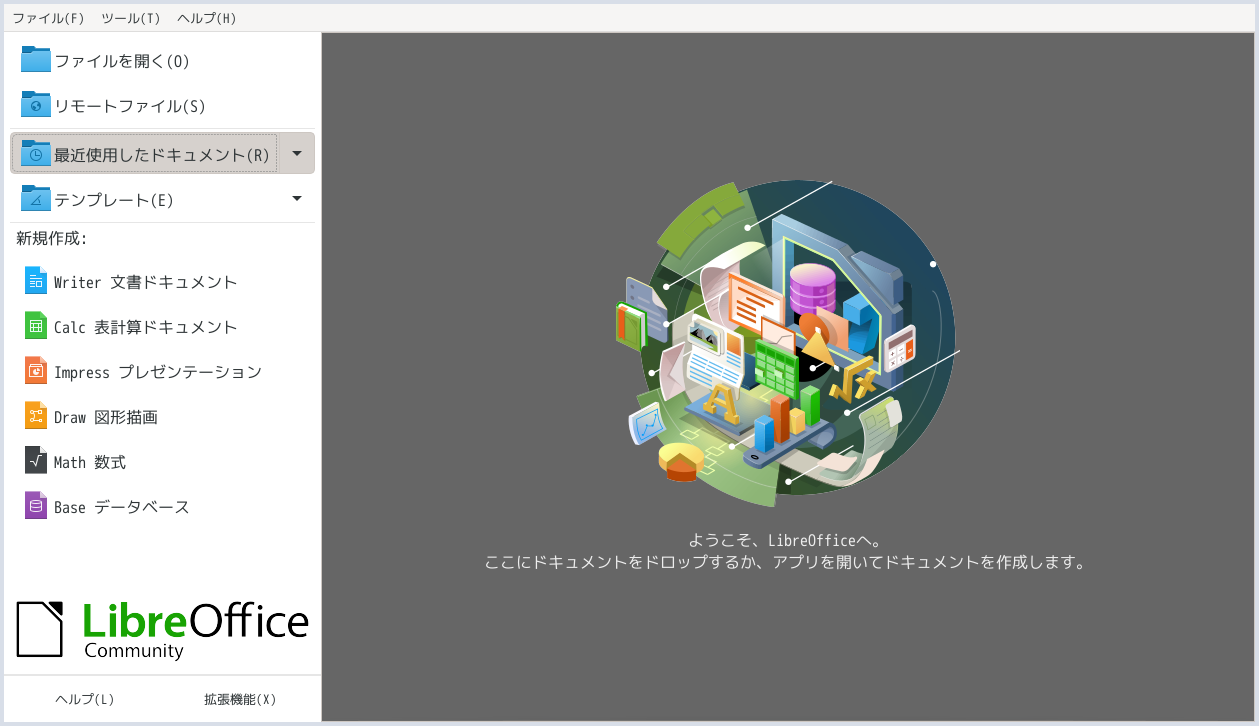This screenshot has width=1259, height=726.
Task: Click the Draw drawing icon
Action: (x=36, y=417)
